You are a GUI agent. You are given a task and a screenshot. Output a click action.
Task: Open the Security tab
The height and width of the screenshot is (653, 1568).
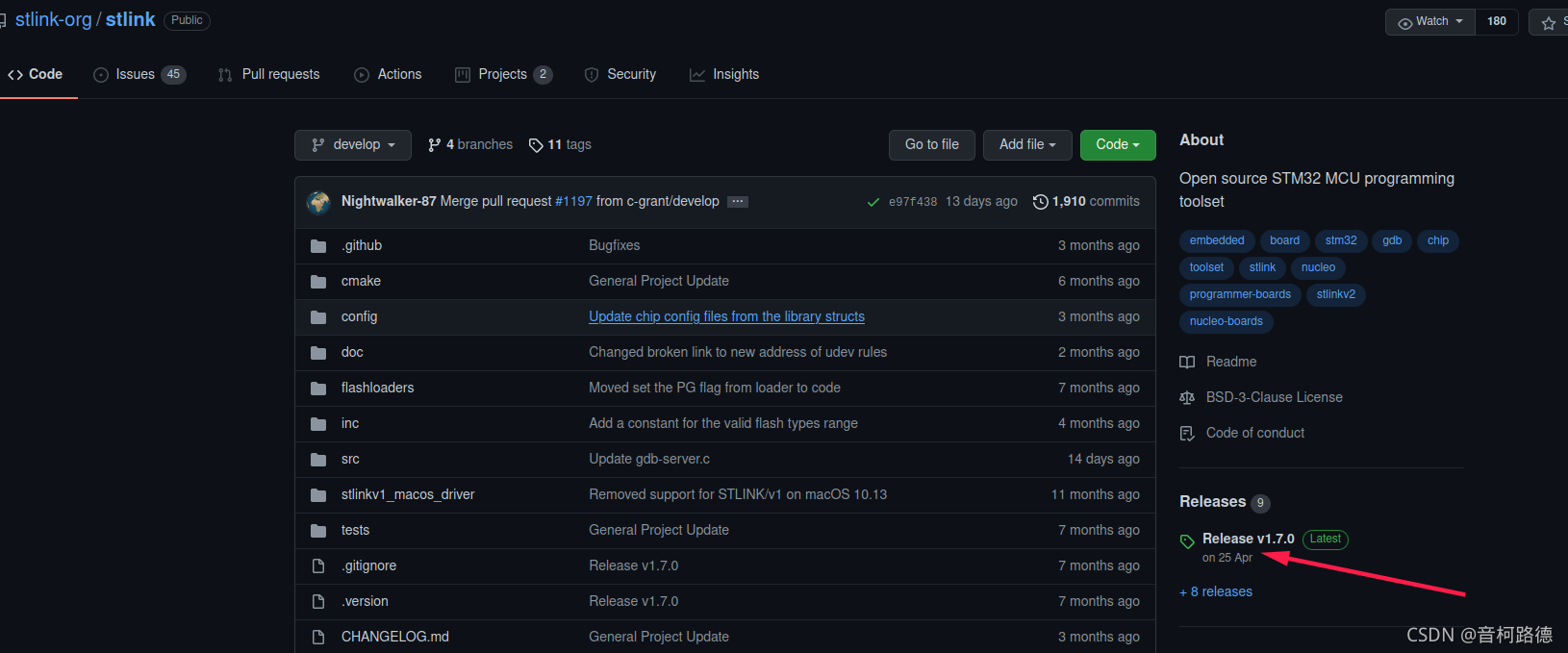[620, 74]
